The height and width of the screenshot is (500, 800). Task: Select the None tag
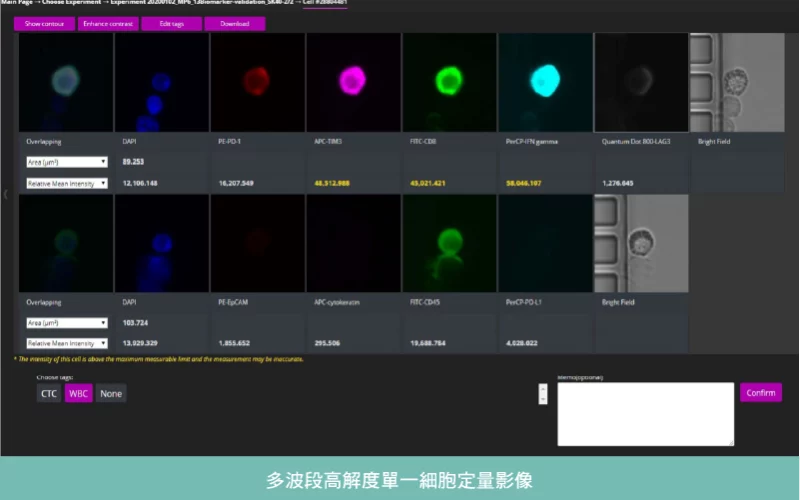[x=111, y=393]
